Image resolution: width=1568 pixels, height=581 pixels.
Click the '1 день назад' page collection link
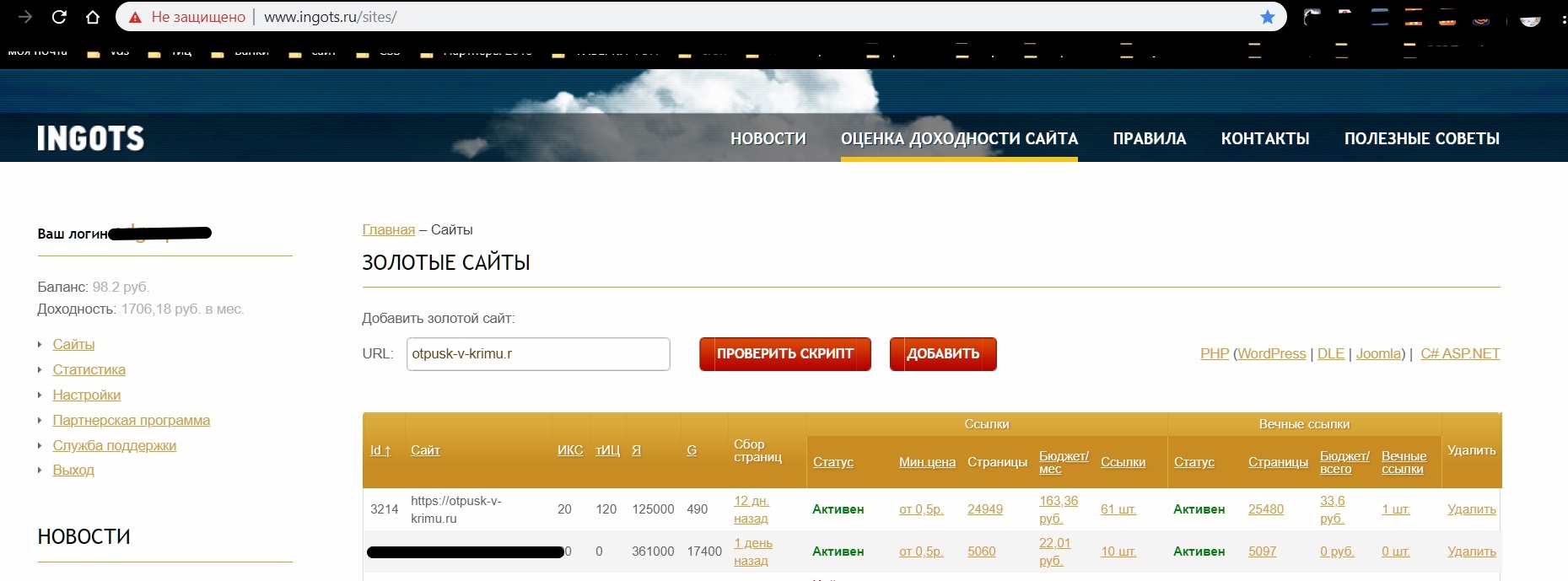pos(753,551)
